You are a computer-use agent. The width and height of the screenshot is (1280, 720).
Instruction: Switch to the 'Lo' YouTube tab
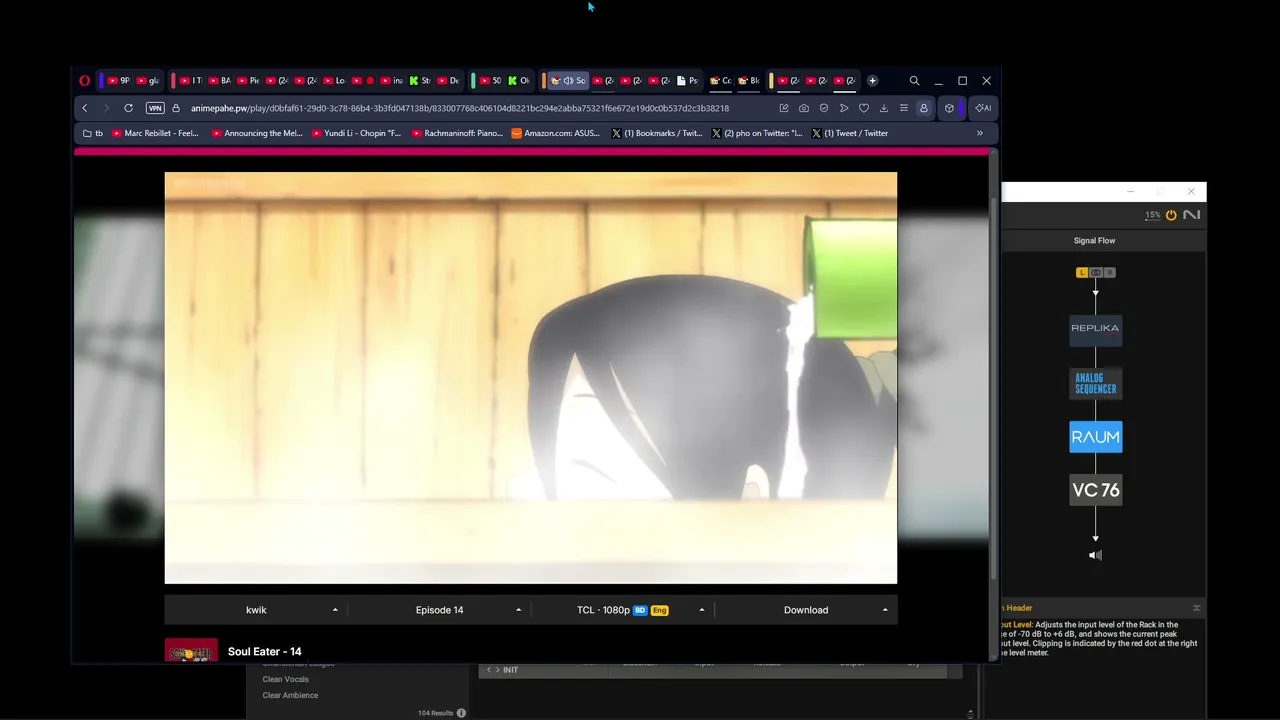[334, 81]
